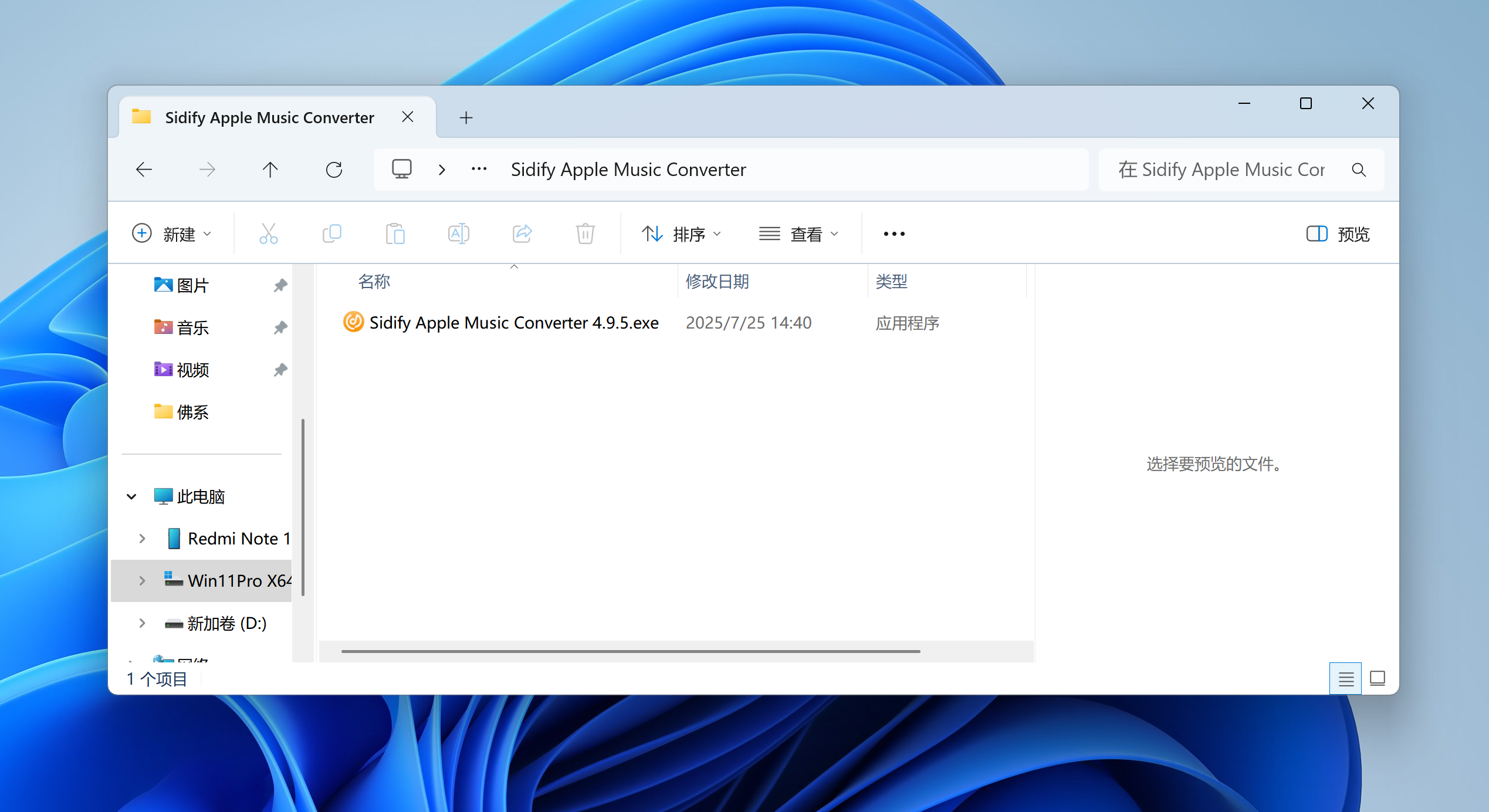This screenshot has width=1489, height=812.
Task: Add a new tab with plus button
Action: tap(466, 117)
